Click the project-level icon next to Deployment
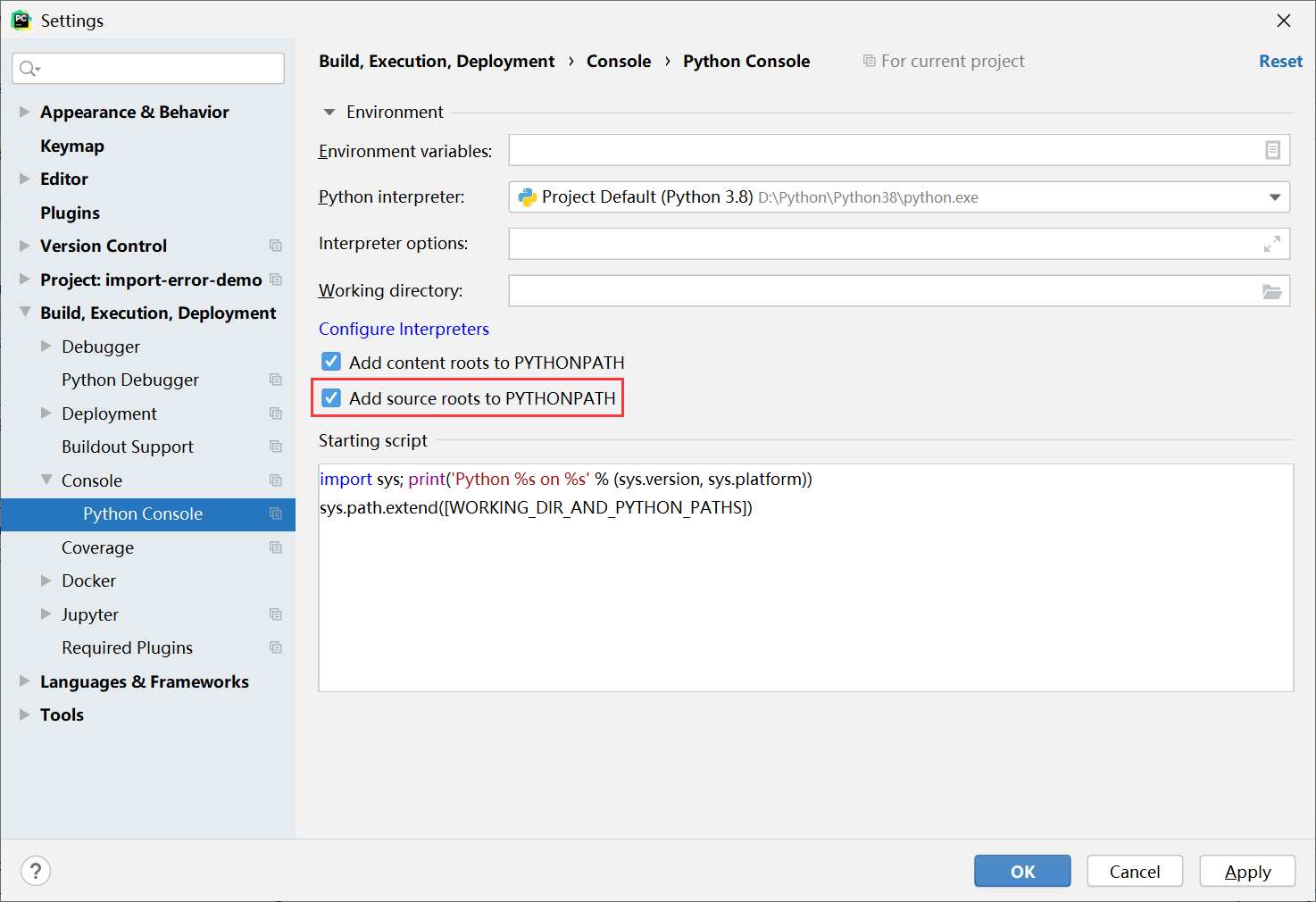Viewport: 1316px width, 902px height. tap(276, 413)
